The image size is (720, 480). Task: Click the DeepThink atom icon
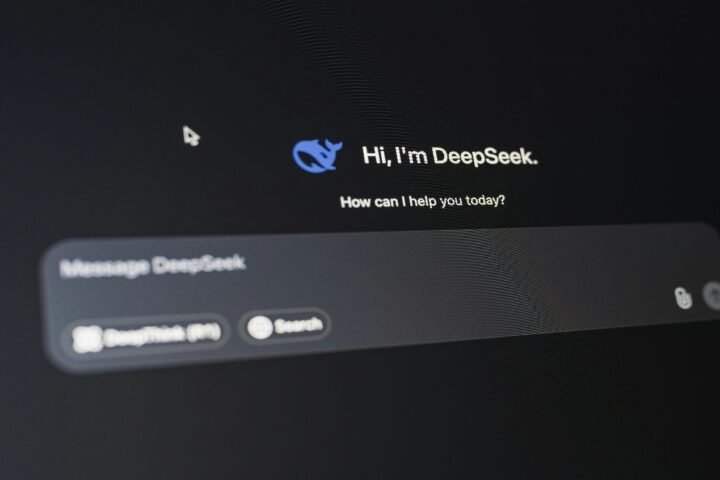[x=88, y=339]
